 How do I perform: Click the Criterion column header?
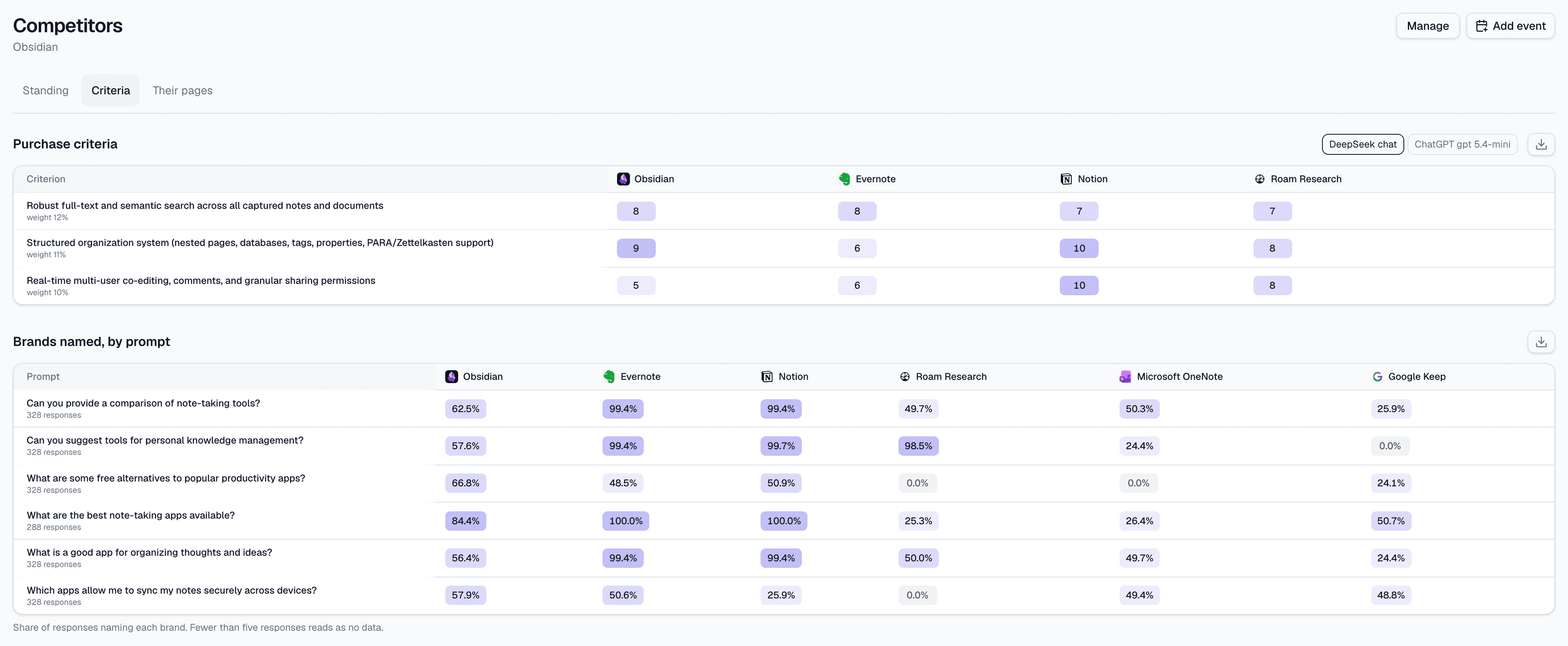[x=46, y=179]
